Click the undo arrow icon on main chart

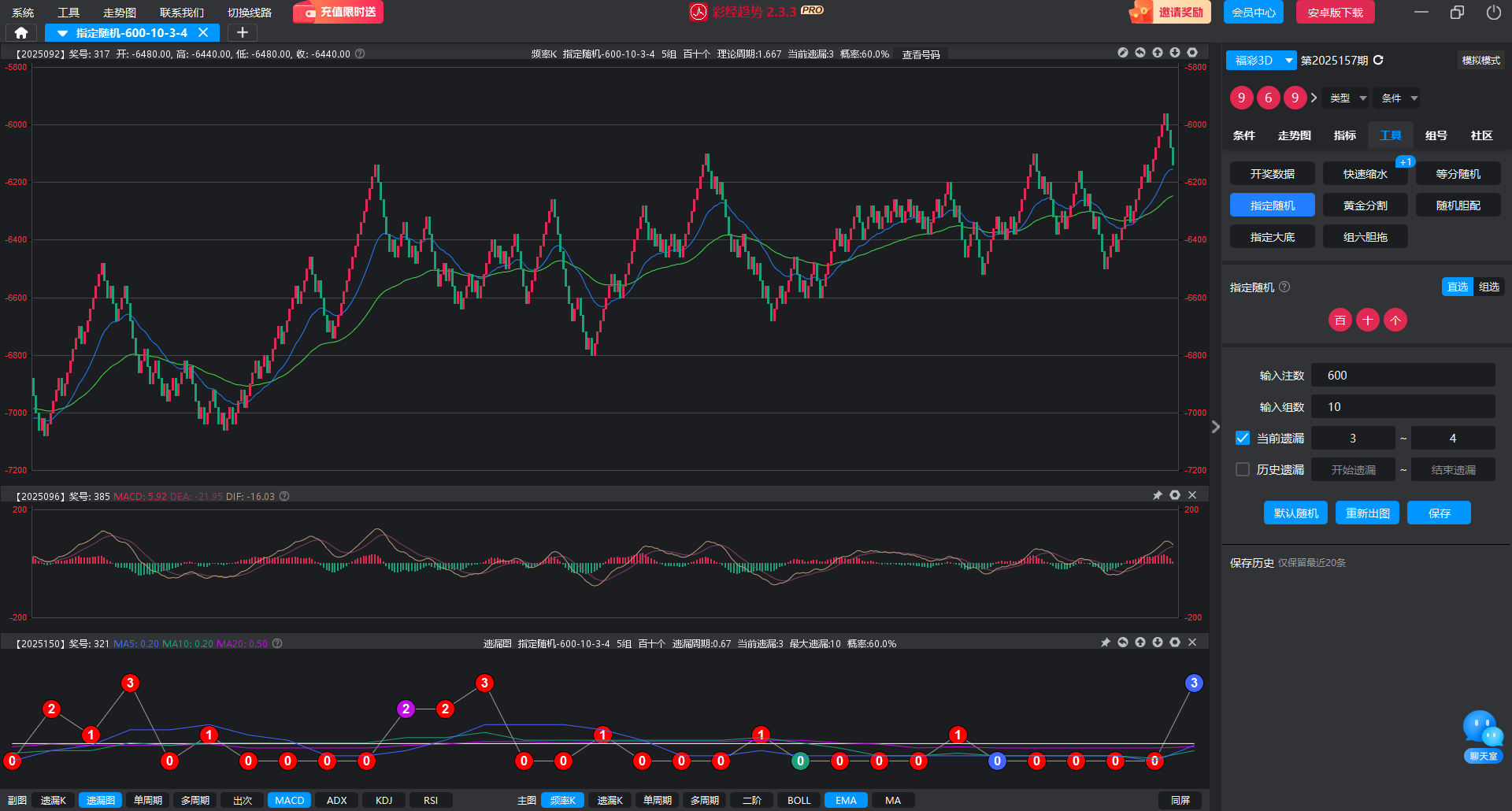coord(1140,53)
